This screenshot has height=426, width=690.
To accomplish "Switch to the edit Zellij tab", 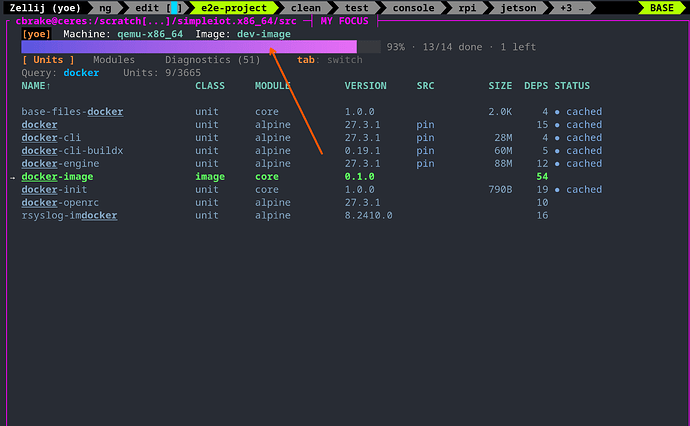I will click(158, 8).
